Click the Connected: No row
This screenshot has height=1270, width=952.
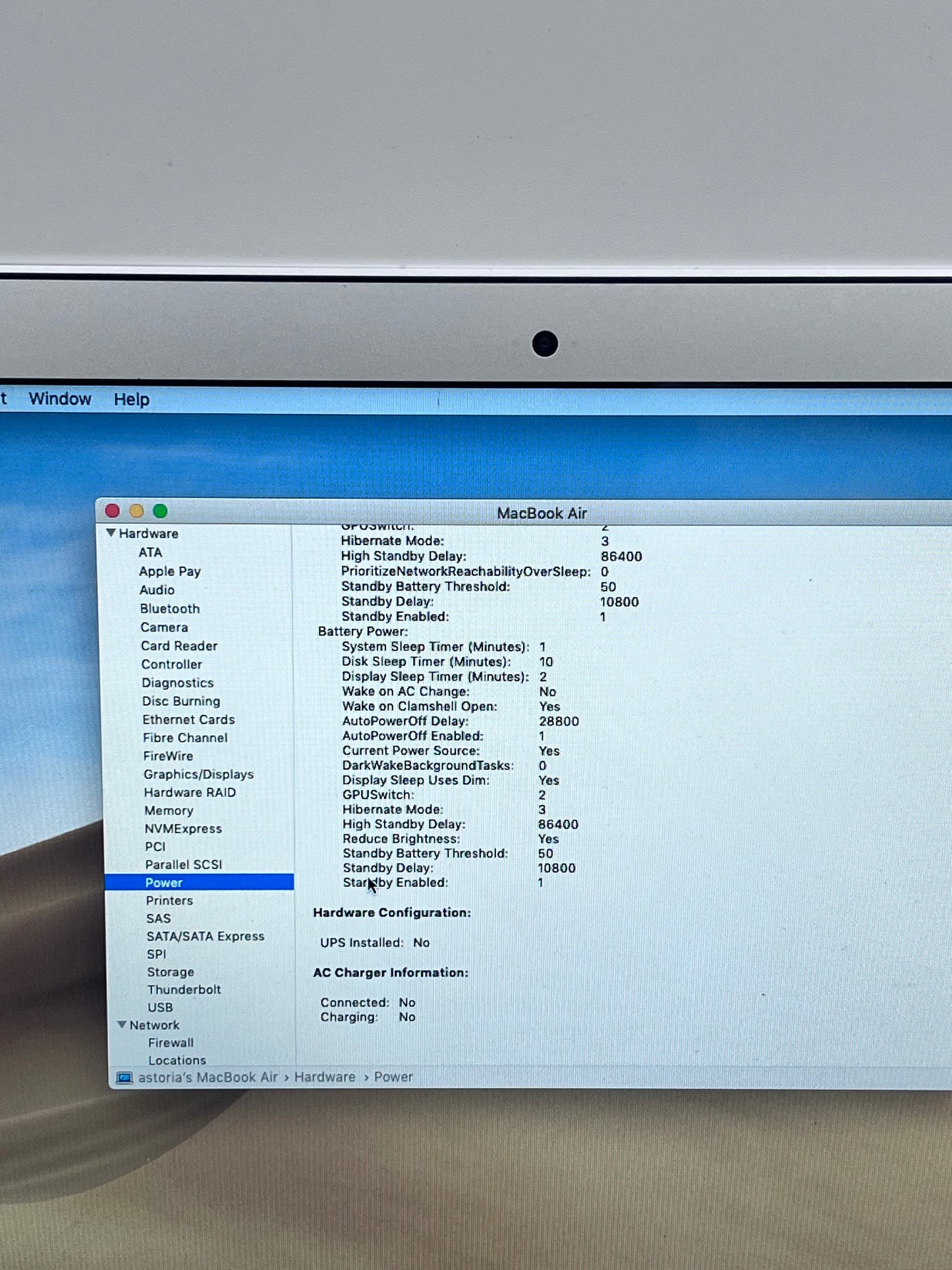(368, 1002)
